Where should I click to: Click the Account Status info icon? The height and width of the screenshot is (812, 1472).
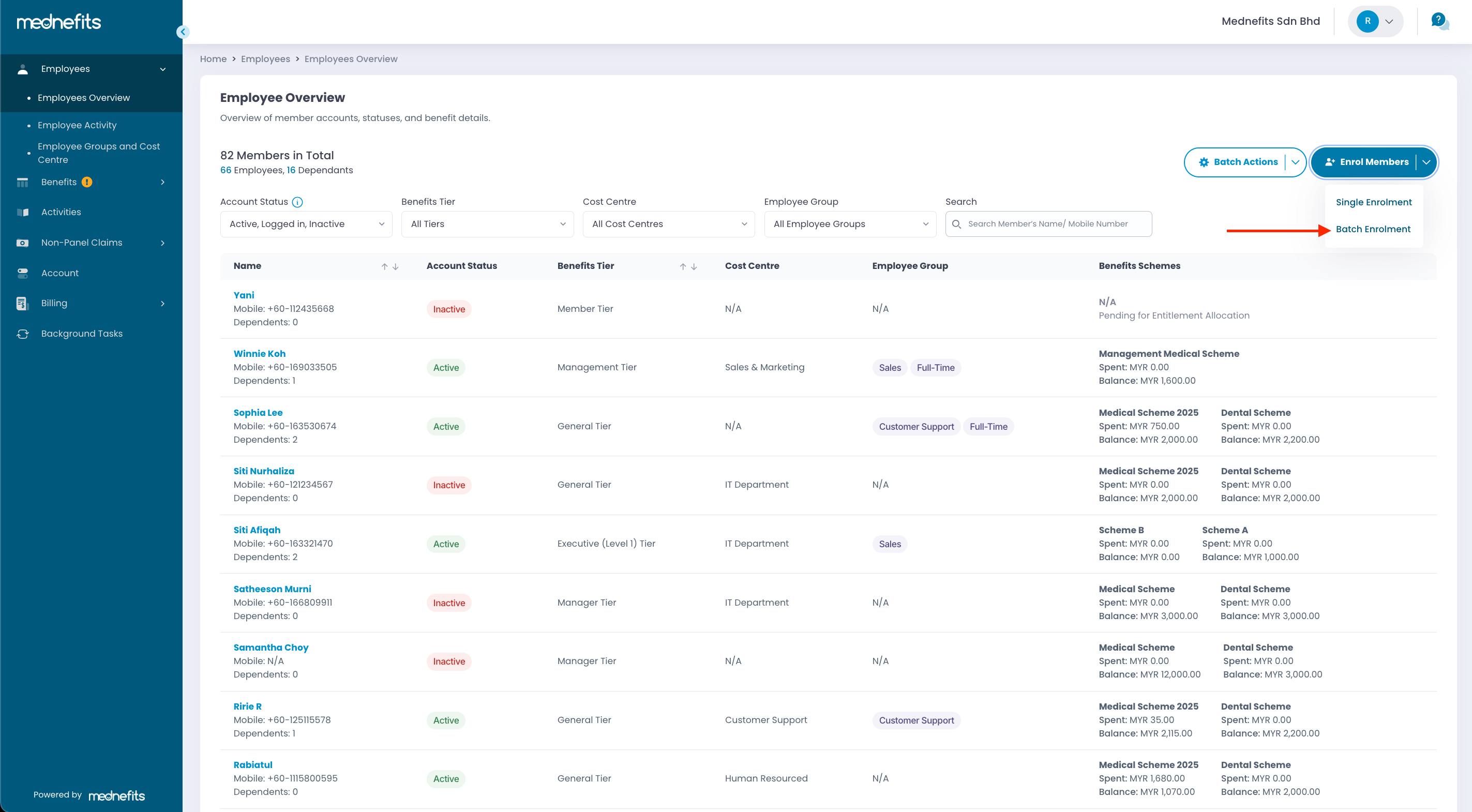[x=297, y=202]
